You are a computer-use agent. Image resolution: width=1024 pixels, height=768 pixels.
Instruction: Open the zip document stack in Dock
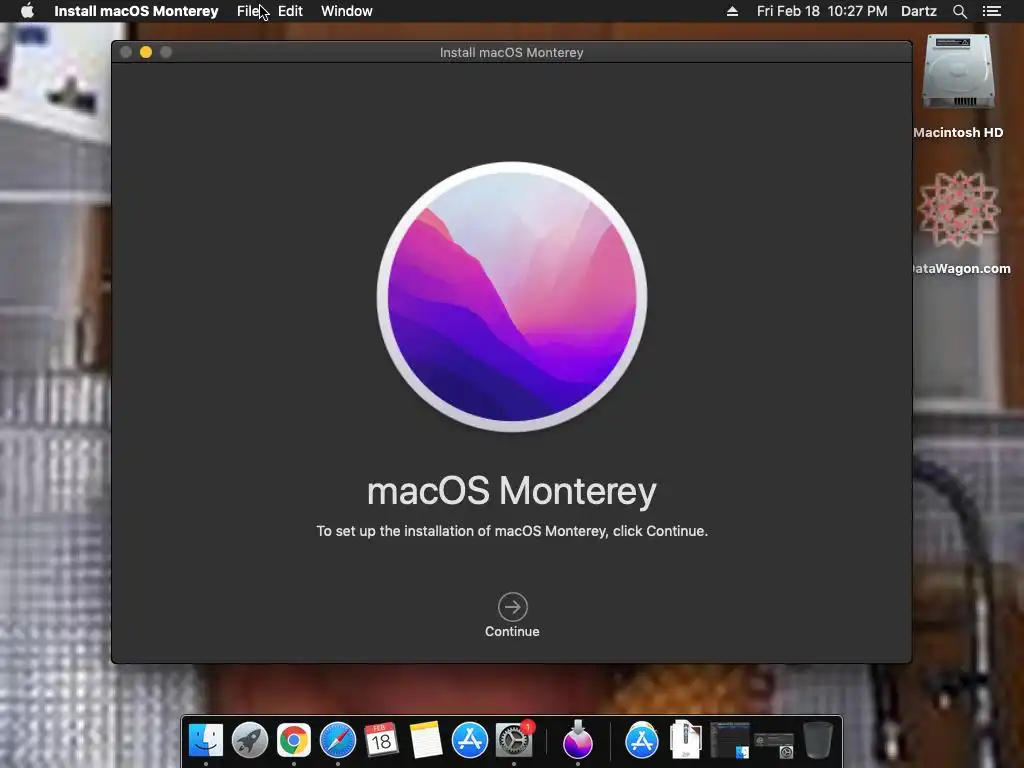686,740
